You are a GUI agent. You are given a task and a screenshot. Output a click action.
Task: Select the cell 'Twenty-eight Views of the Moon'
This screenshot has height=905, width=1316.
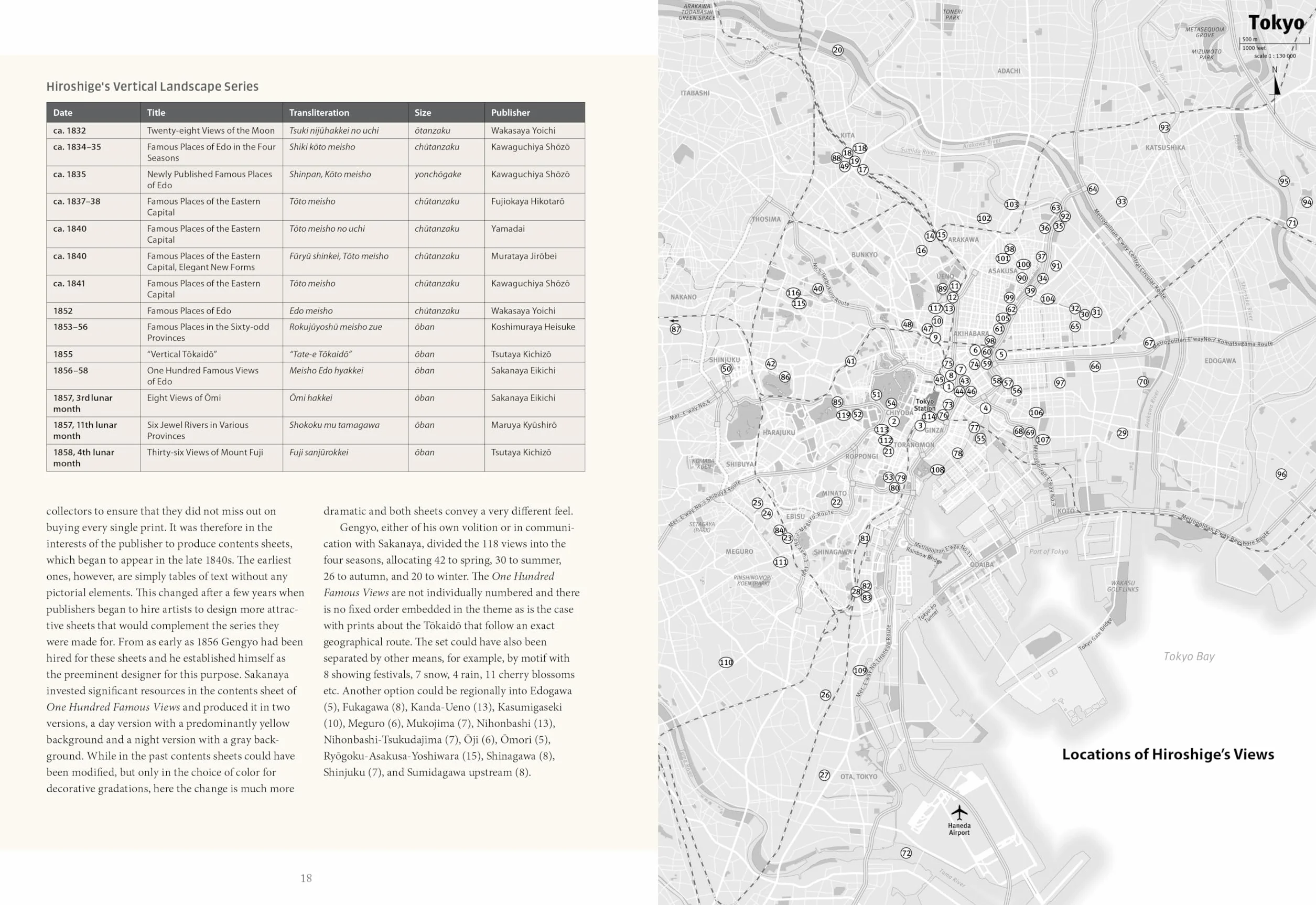tap(211, 131)
